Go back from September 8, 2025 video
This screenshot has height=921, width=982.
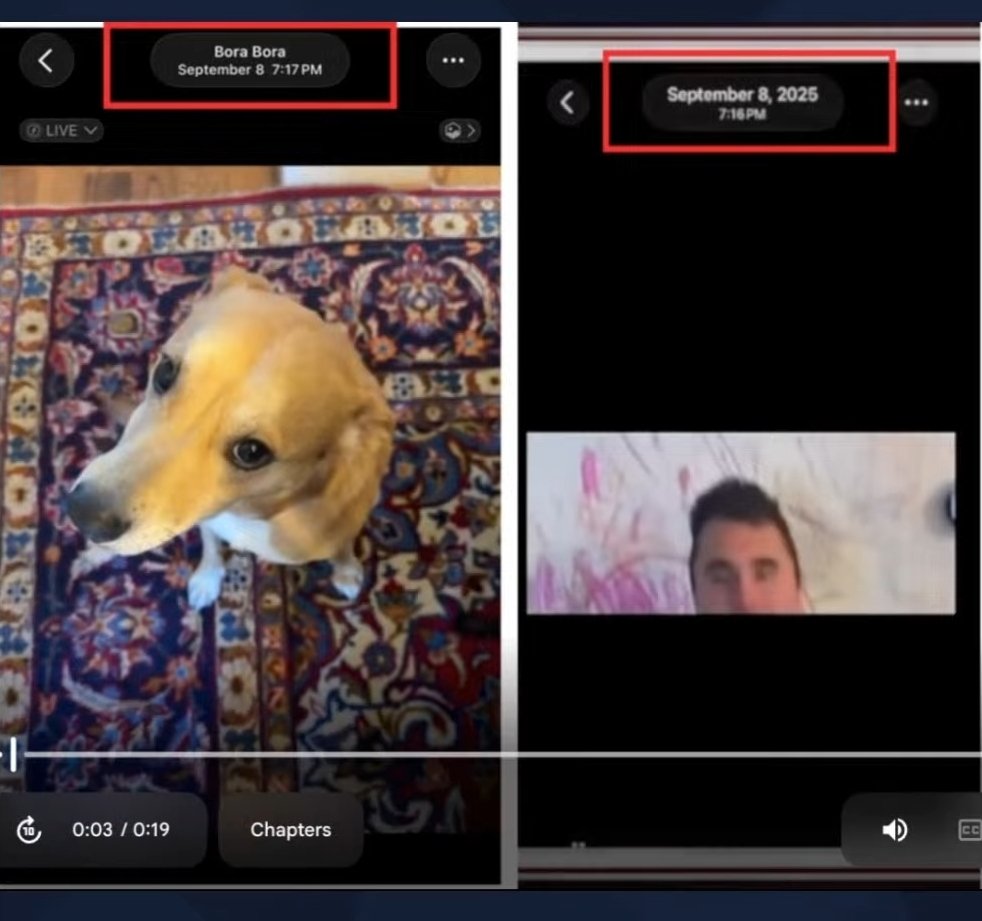pos(568,102)
